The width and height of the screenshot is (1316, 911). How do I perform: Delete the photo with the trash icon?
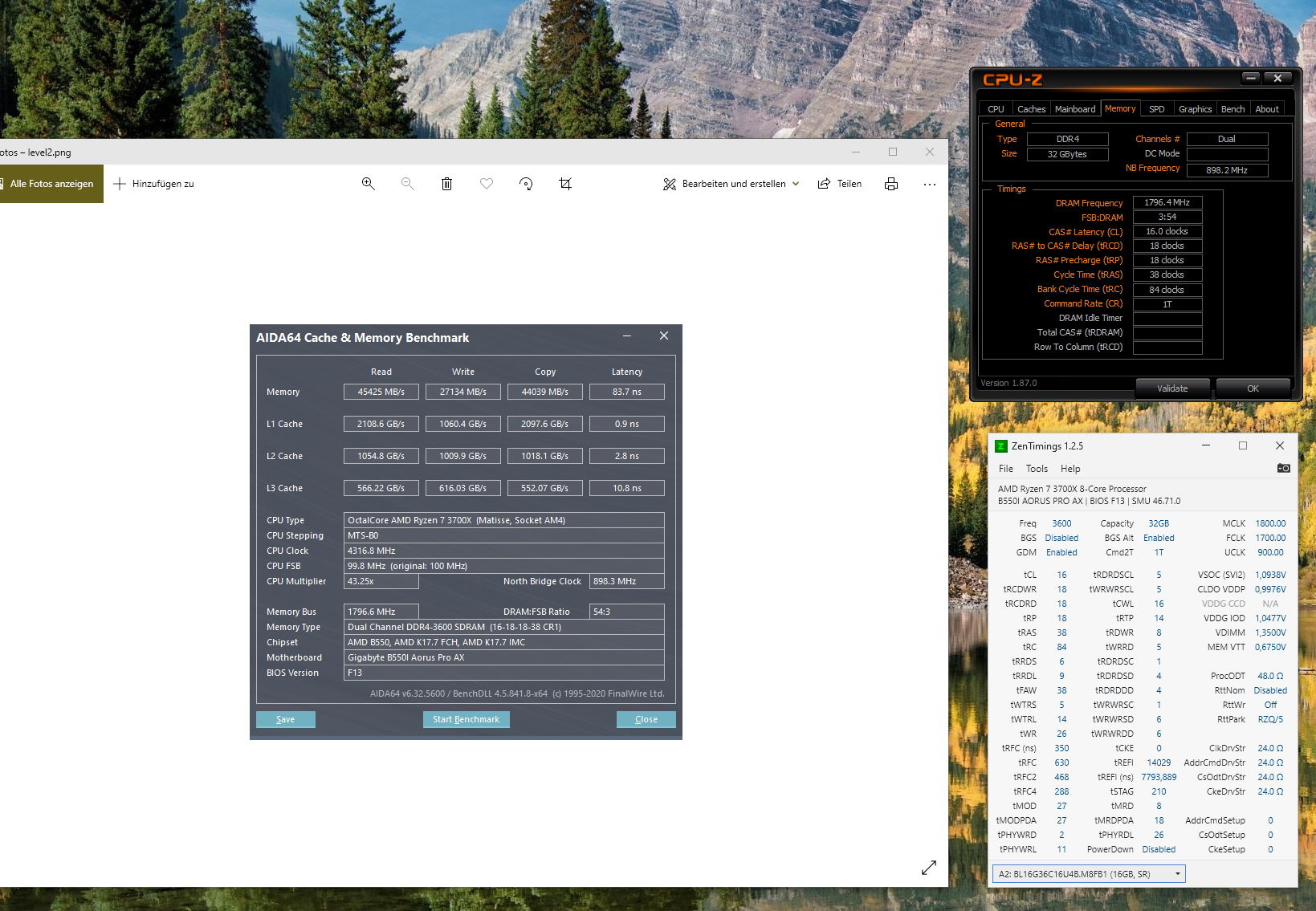point(447,184)
